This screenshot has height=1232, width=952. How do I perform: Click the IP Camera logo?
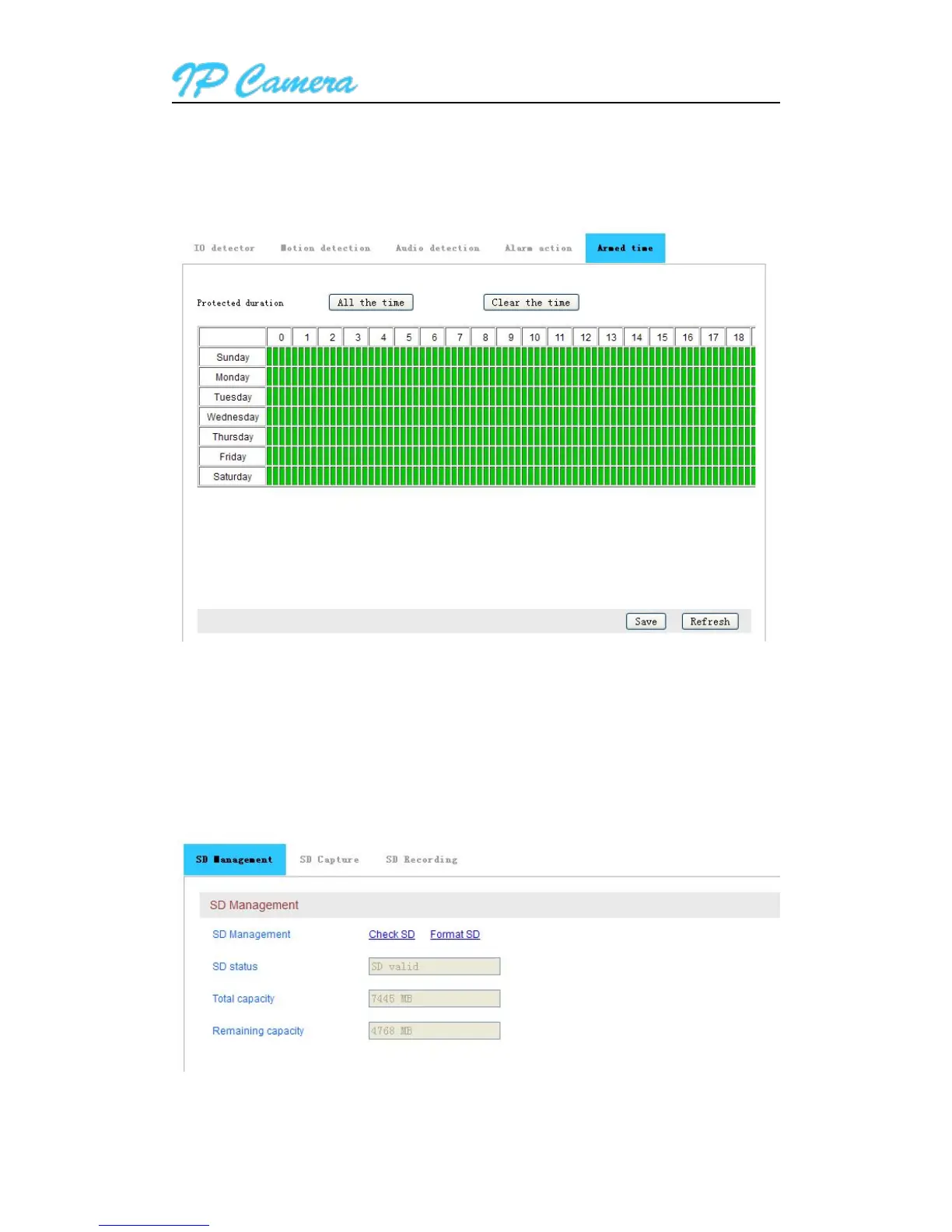click(264, 79)
